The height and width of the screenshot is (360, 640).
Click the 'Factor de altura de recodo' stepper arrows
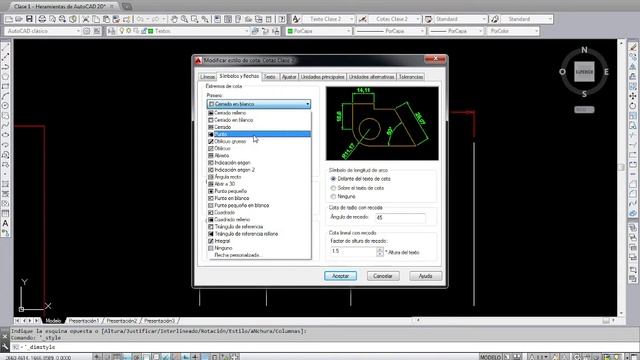(x=380, y=251)
